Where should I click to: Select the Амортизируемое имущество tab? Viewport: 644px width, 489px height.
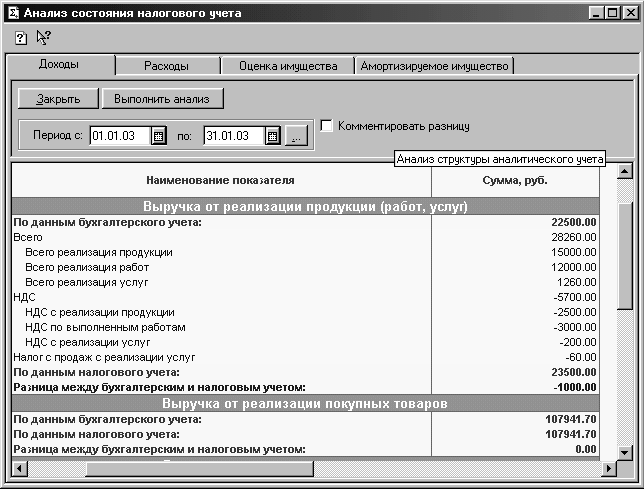pos(435,66)
